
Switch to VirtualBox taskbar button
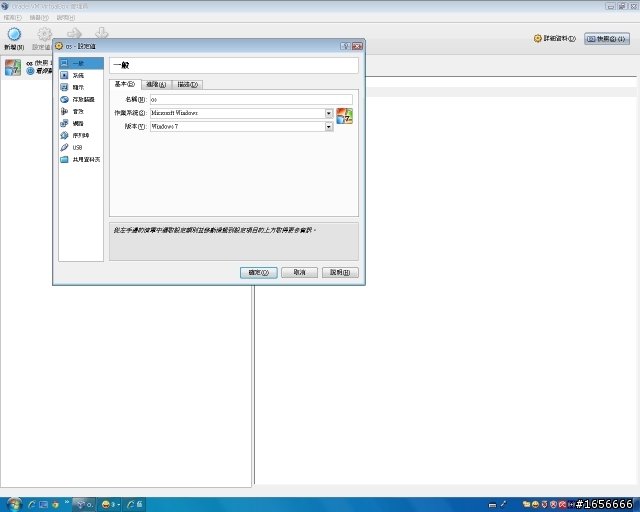[x=84, y=505]
